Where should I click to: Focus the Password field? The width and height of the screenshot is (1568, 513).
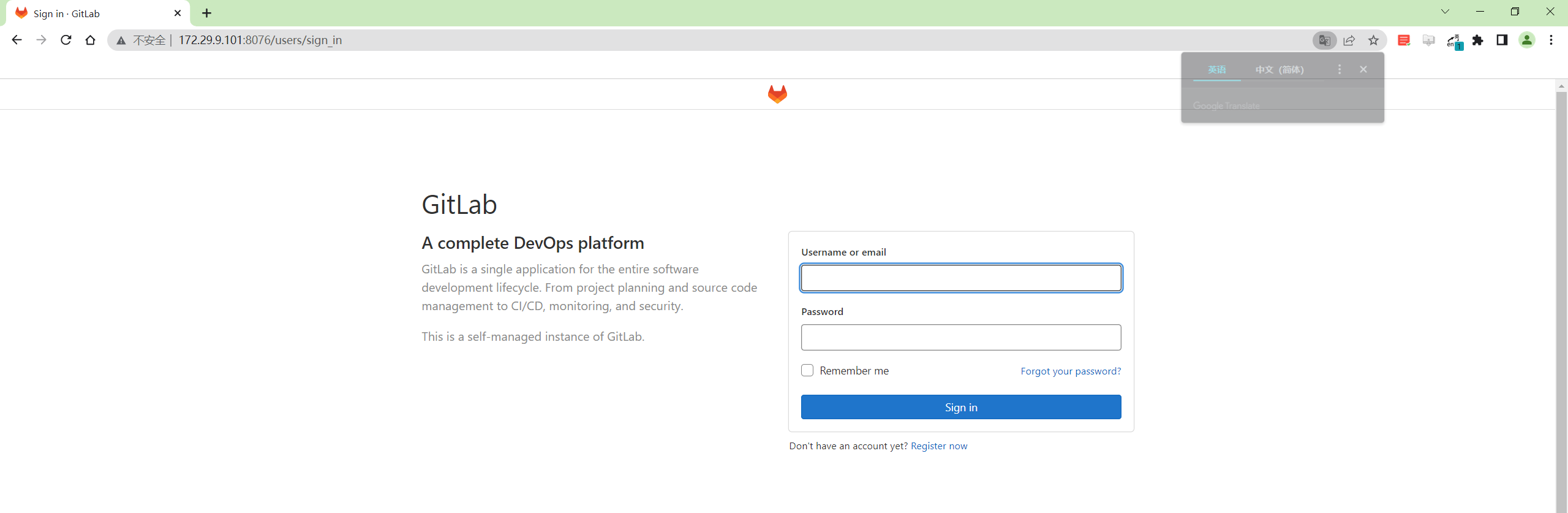pos(961,338)
